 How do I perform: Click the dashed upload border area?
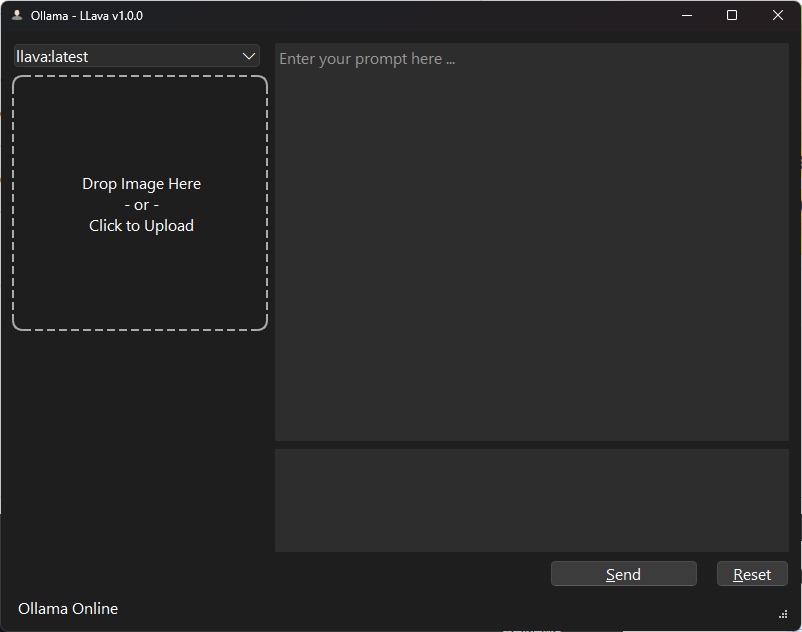[x=140, y=80]
